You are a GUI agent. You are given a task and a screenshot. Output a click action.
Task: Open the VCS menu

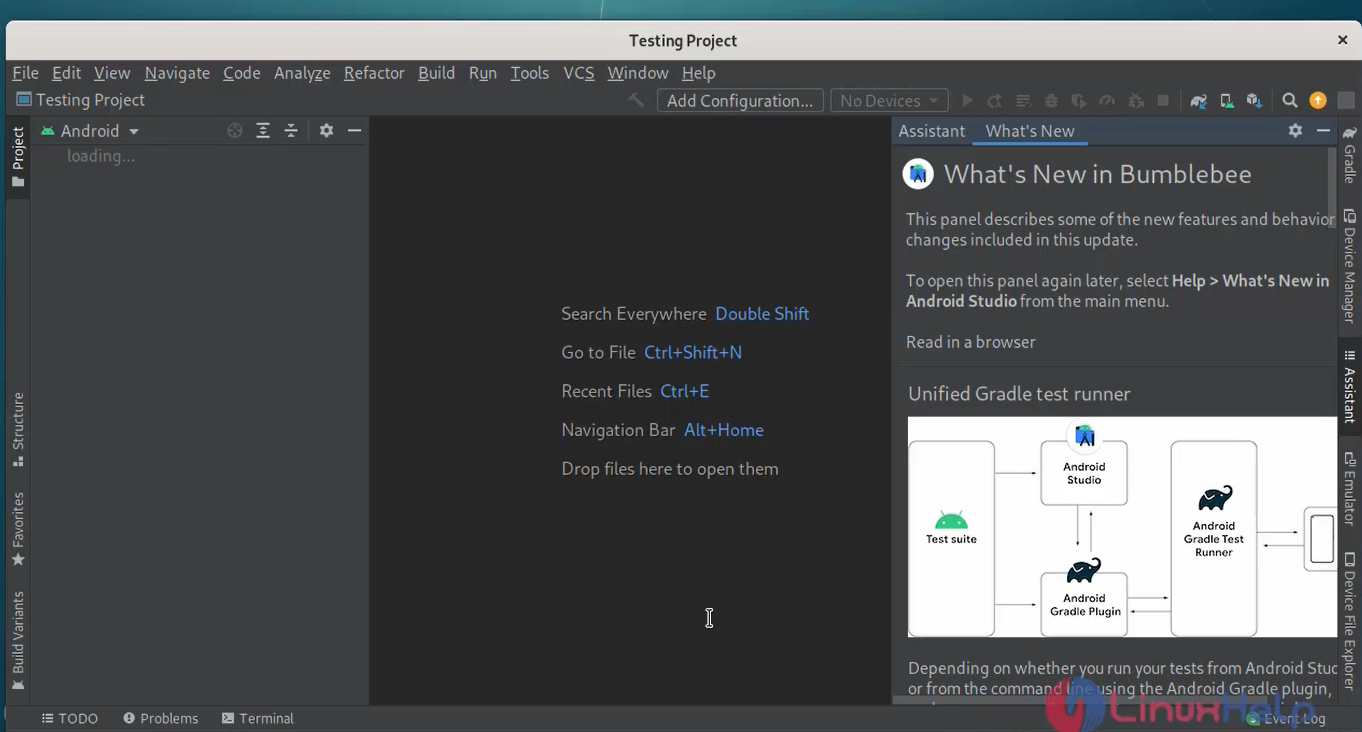click(578, 73)
